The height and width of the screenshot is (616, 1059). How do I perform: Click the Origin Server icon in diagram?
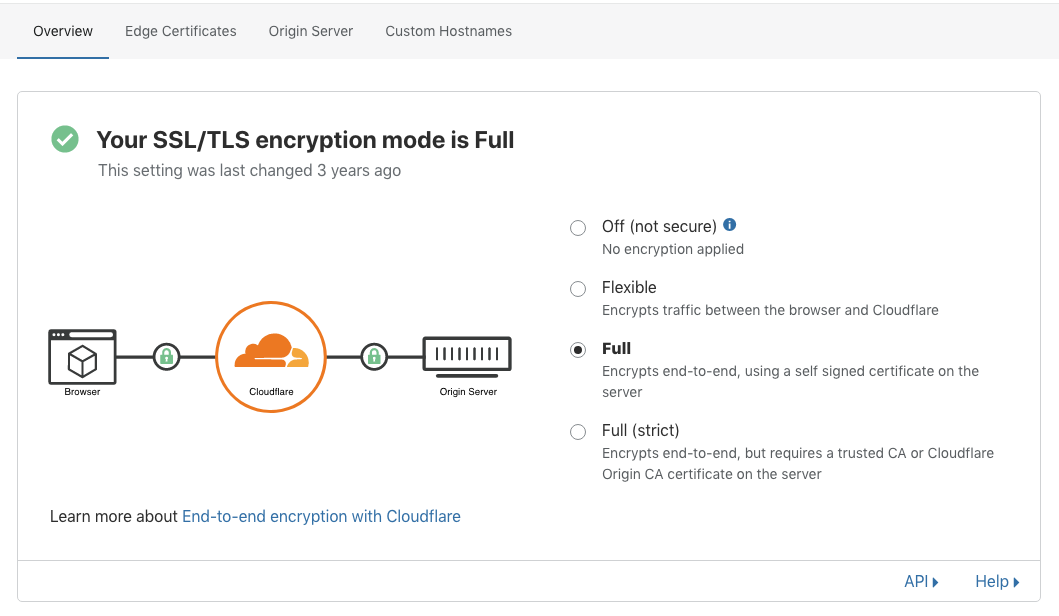click(x=467, y=355)
